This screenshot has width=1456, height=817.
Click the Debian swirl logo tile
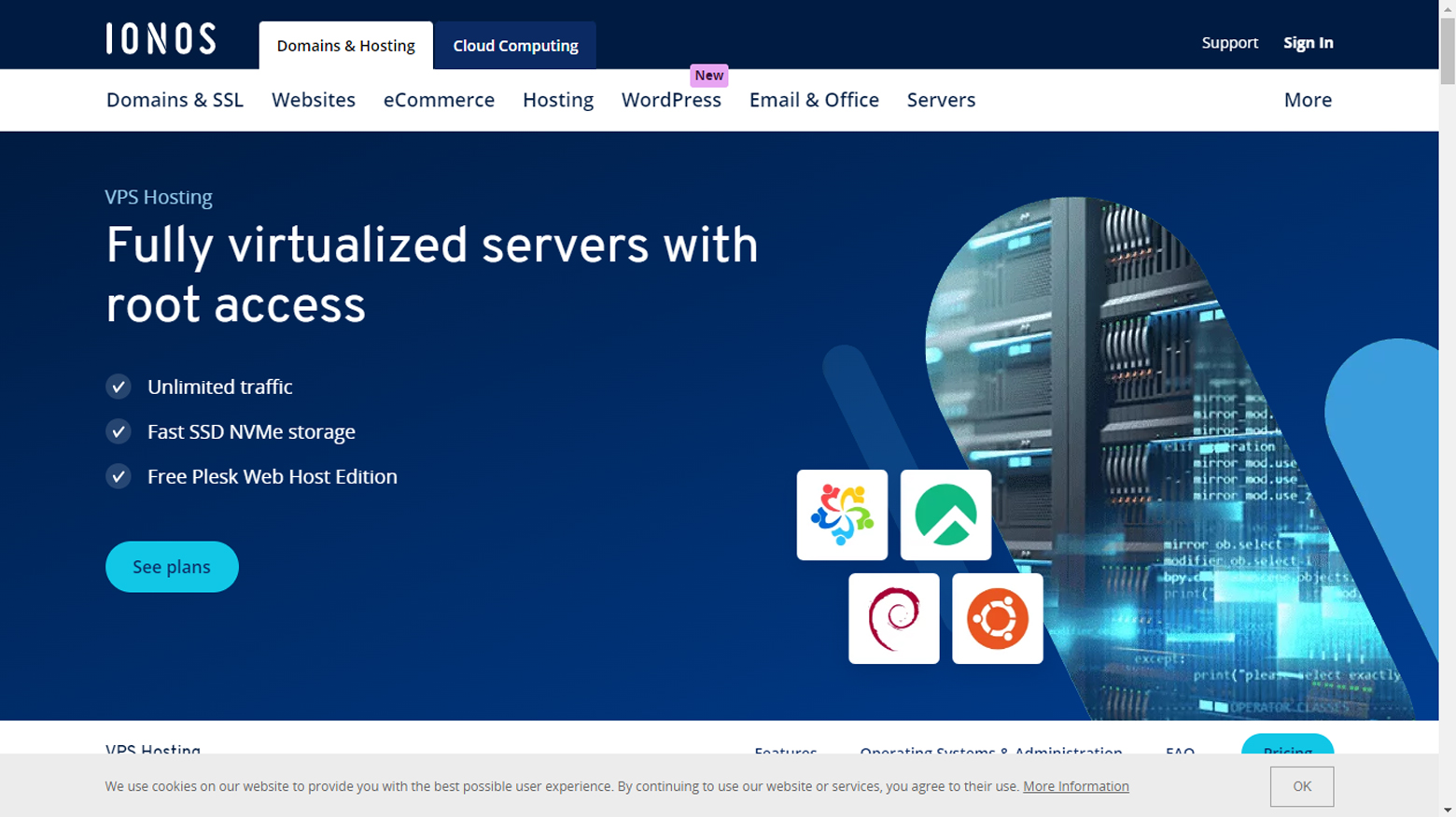[x=894, y=618]
